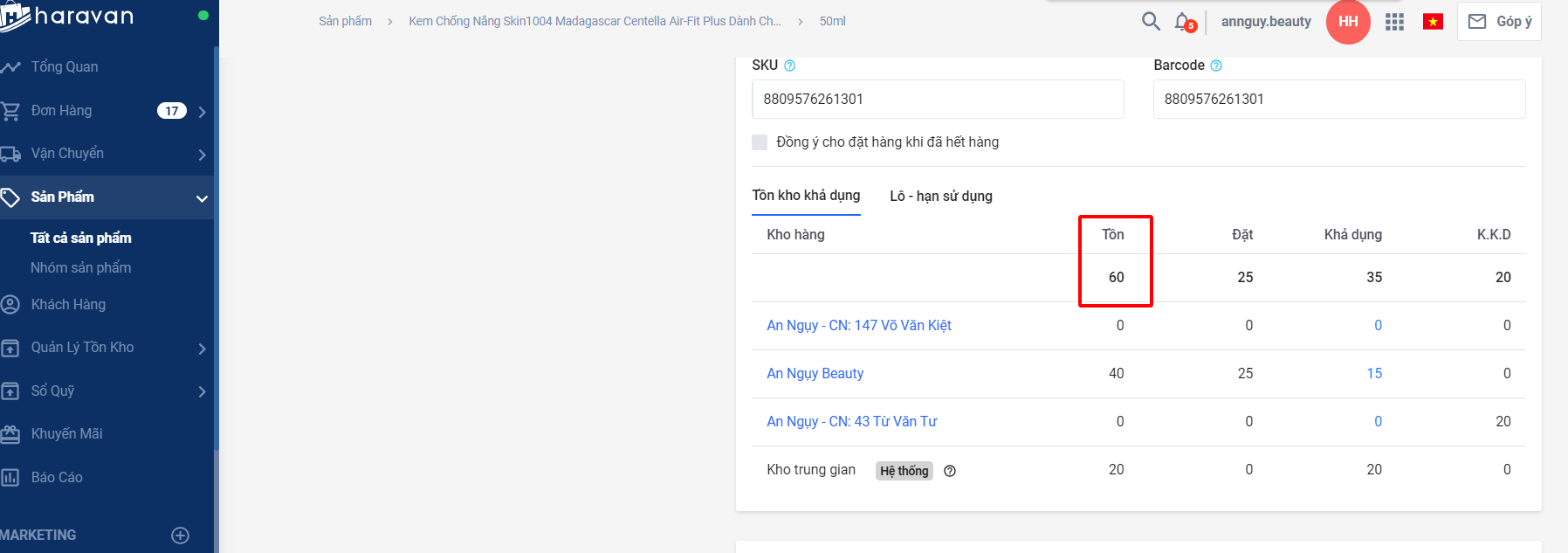Collapse the Sản Phẩm menu chevron
1568x553 pixels.
coord(203,198)
